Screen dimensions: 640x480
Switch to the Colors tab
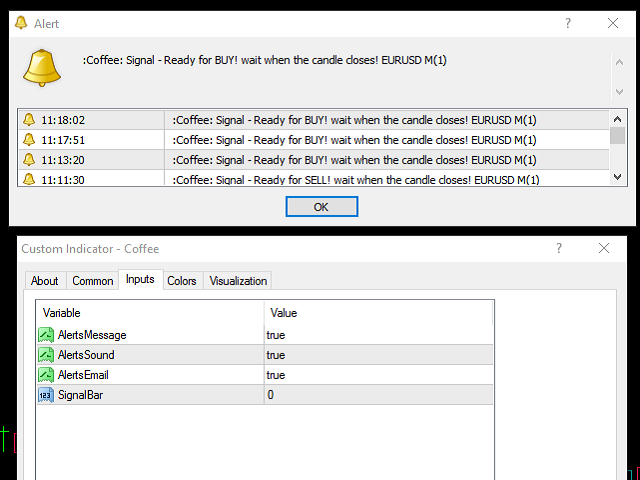point(182,281)
